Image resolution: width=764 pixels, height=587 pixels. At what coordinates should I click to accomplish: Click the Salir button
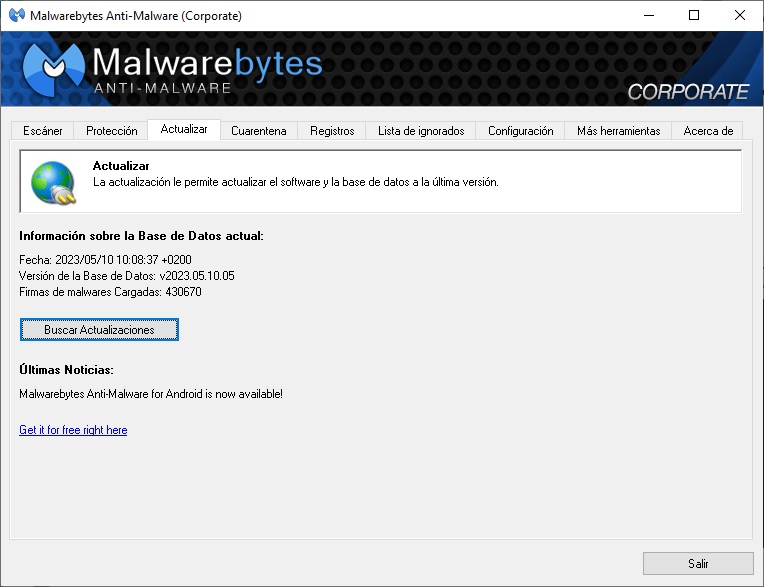pyautogui.click(x=698, y=564)
